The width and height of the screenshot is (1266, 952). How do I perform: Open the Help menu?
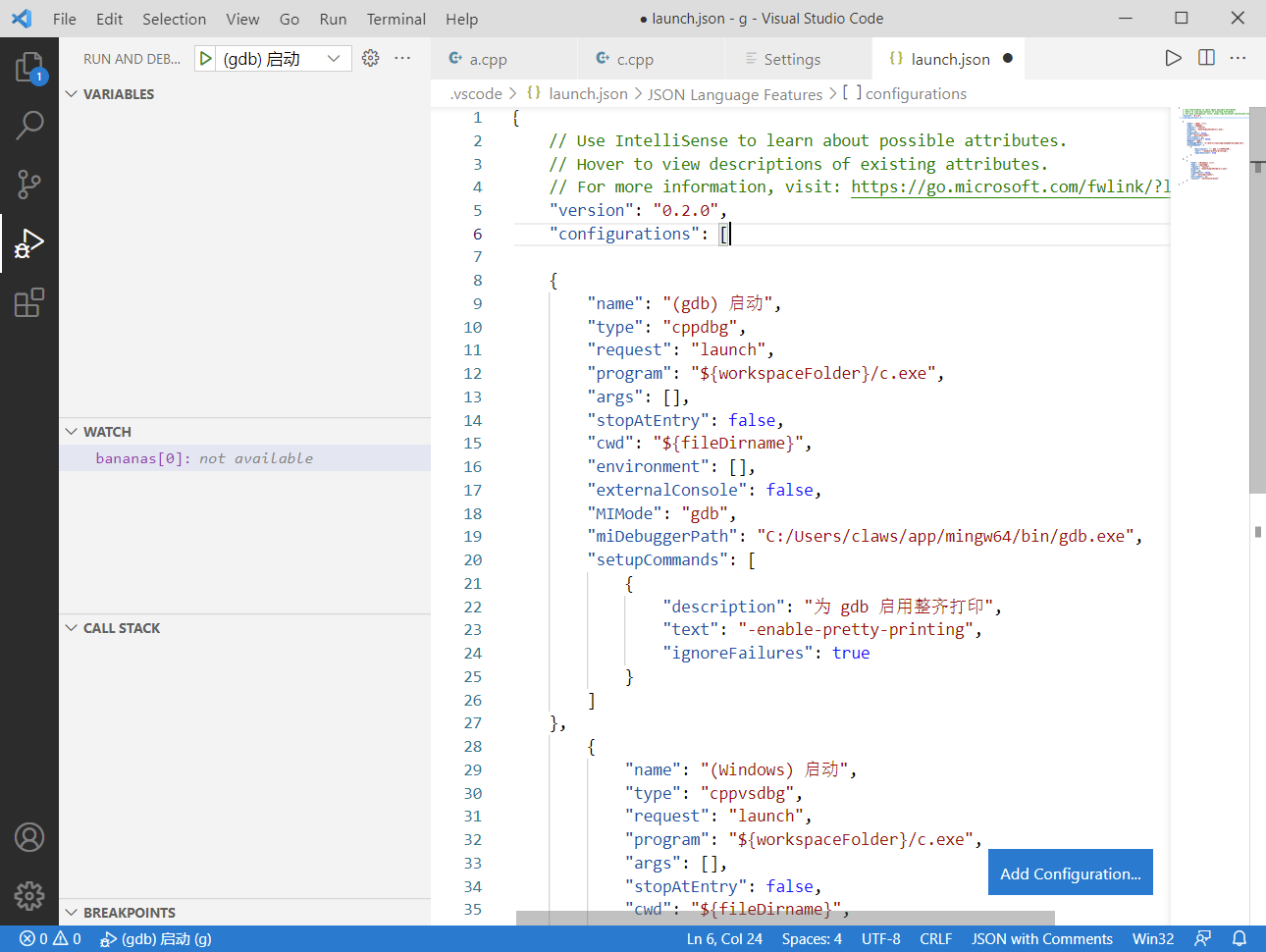[x=461, y=19]
